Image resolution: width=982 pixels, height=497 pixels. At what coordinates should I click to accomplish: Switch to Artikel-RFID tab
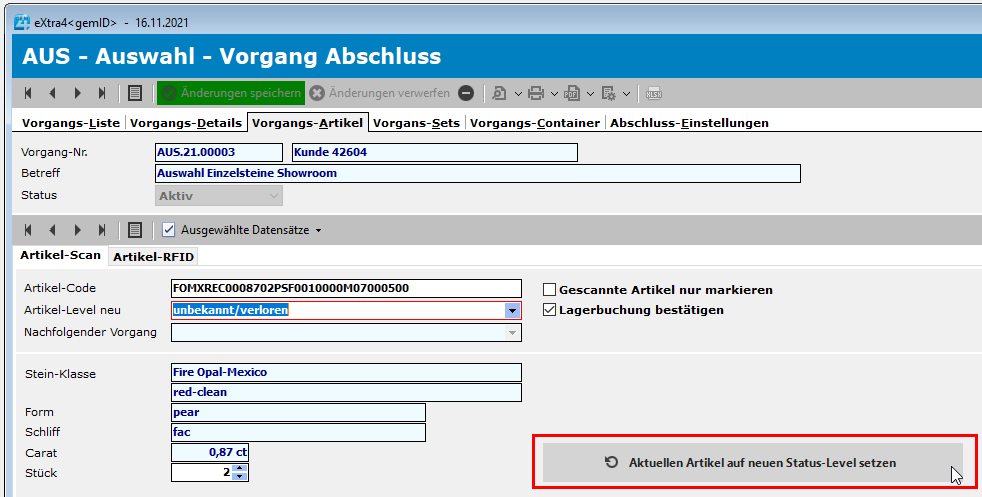(x=153, y=257)
